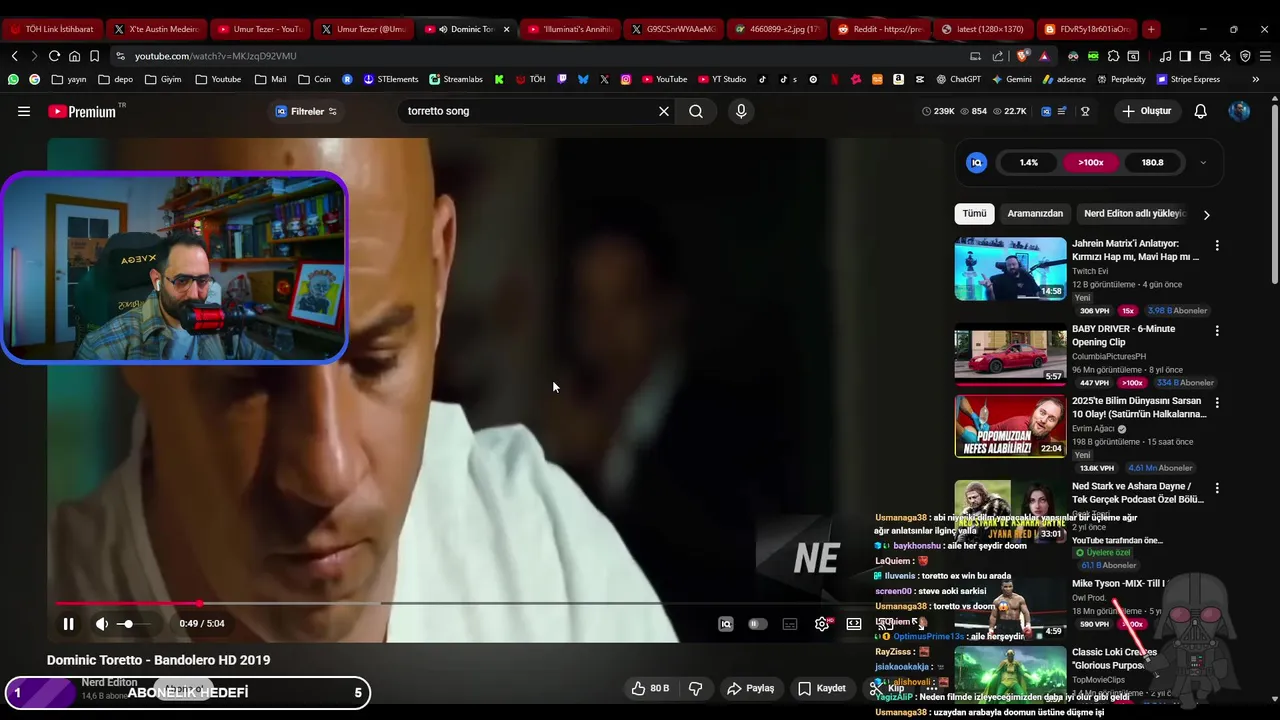
Task: Open the ChatGPT bookmark
Action: (x=959, y=79)
